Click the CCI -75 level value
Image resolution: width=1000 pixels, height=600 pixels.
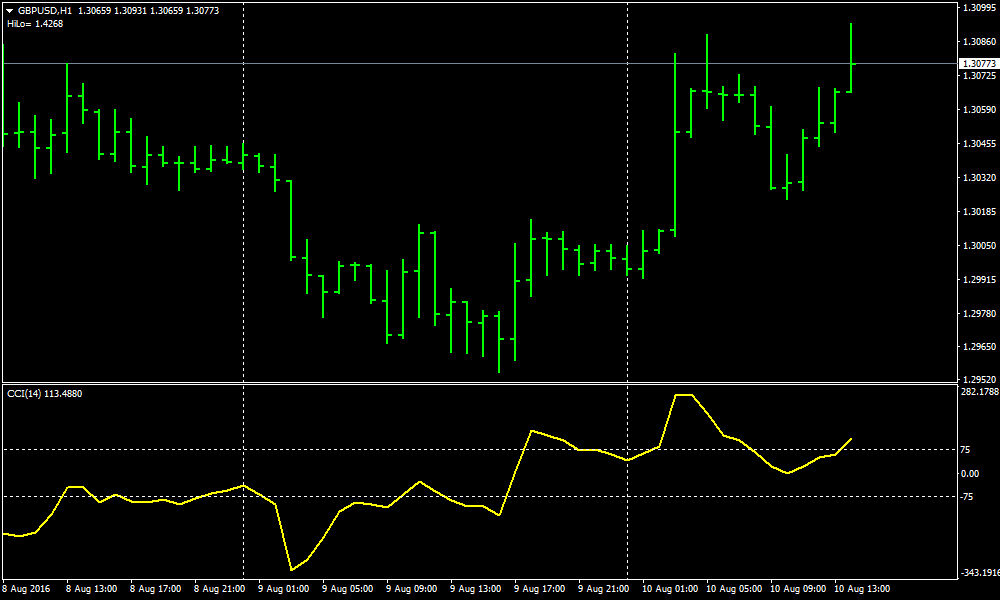click(x=968, y=496)
